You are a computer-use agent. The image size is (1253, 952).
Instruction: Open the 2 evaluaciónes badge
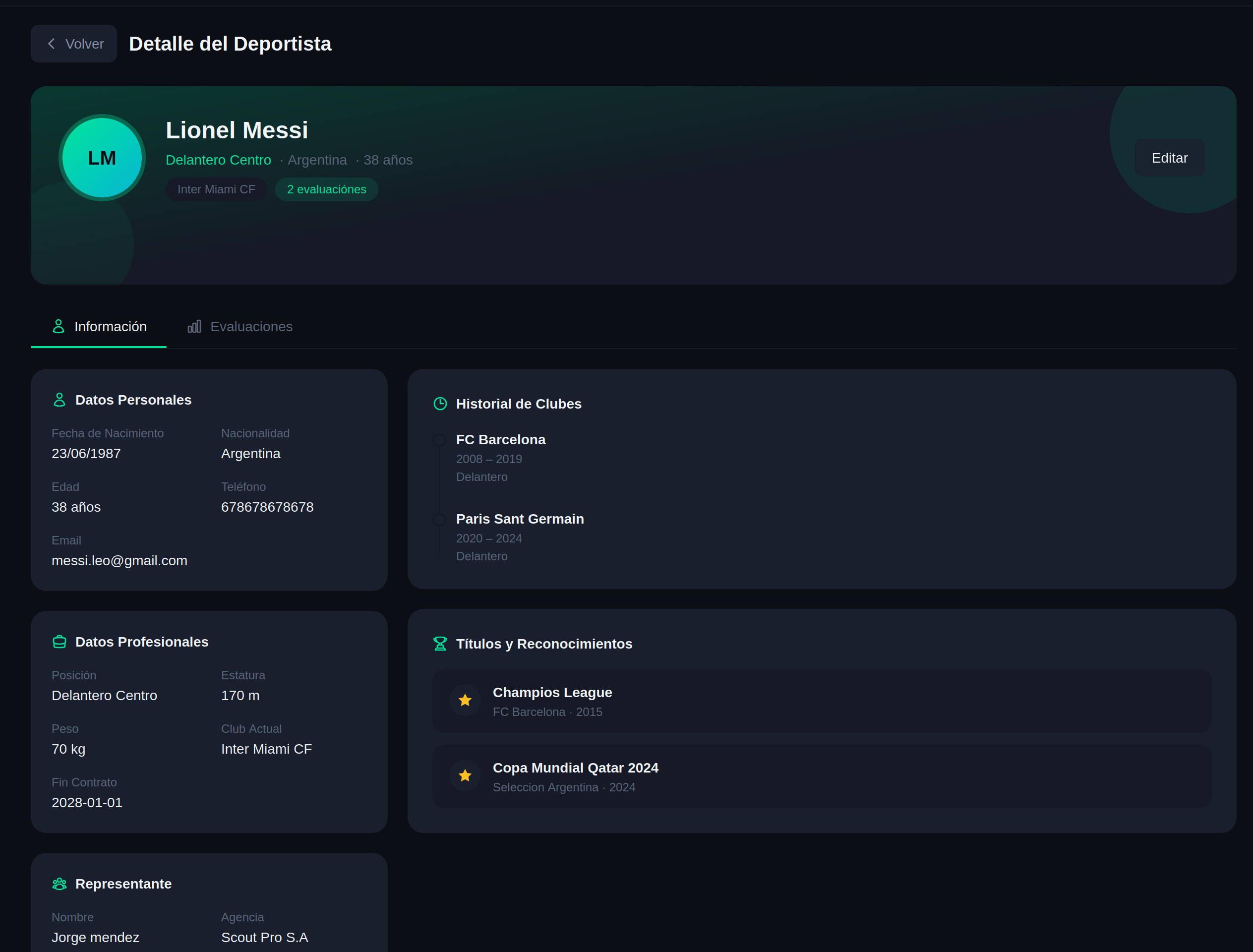point(326,189)
